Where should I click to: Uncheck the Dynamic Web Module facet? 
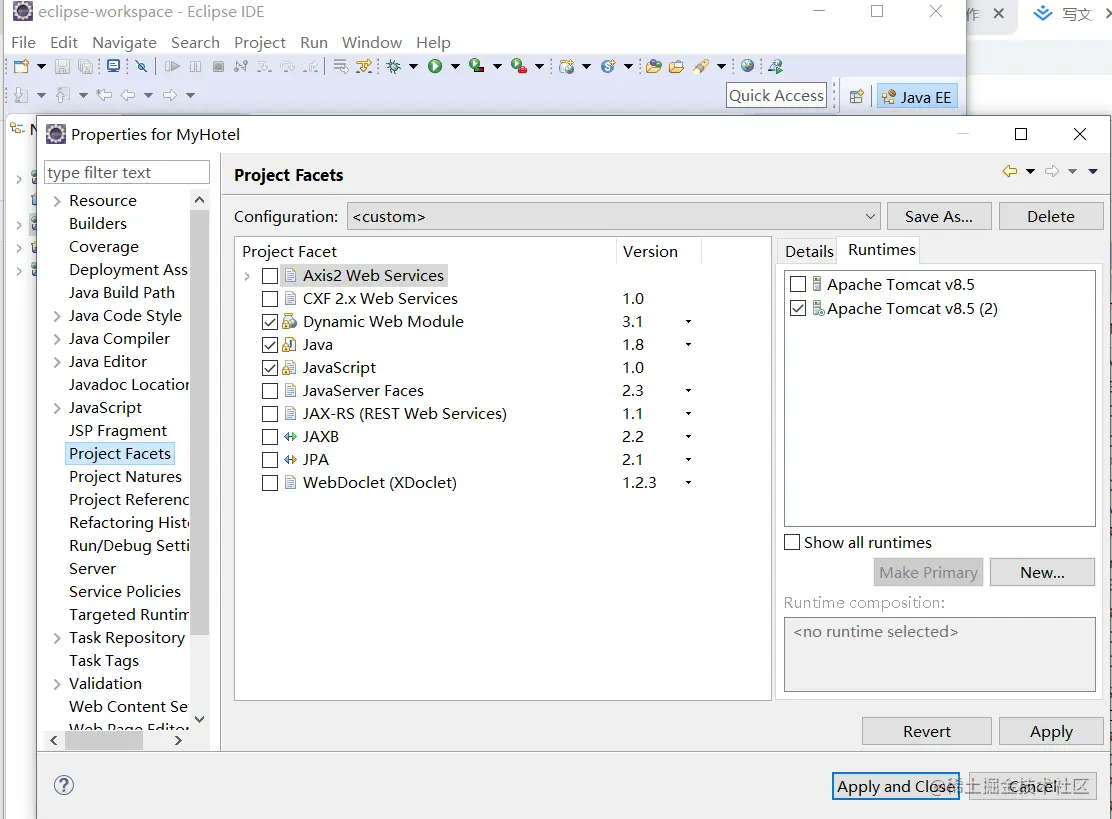(269, 322)
